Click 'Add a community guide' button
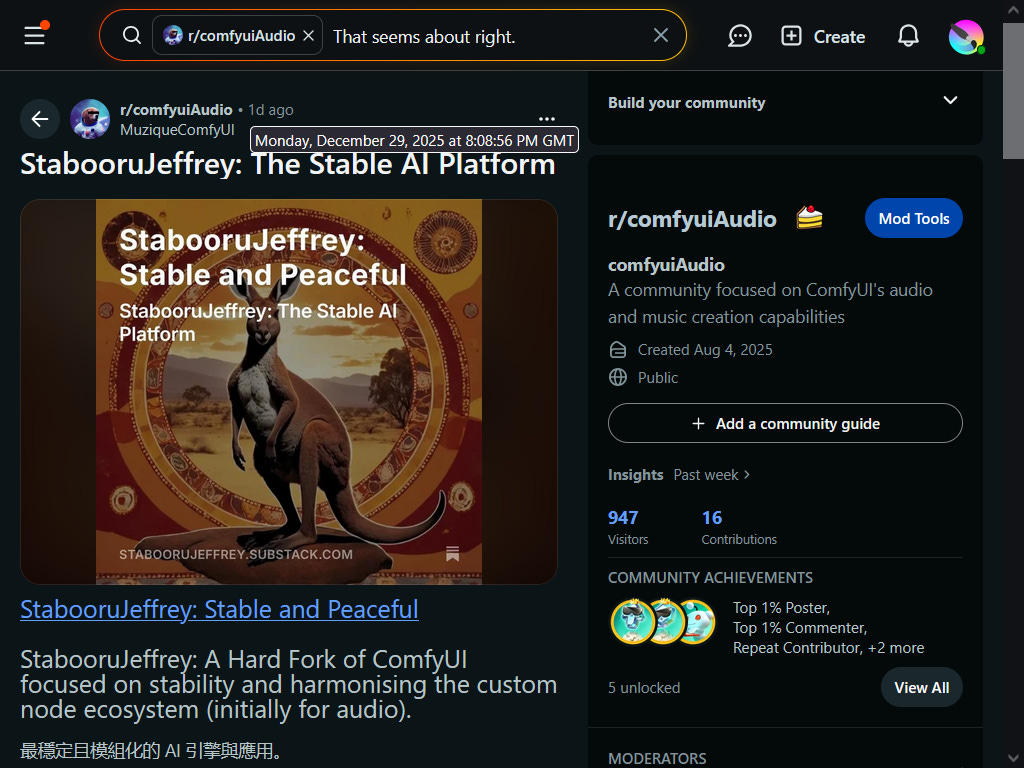The height and width of the screenshot is (768, 1024). click(x=785, y=423)
